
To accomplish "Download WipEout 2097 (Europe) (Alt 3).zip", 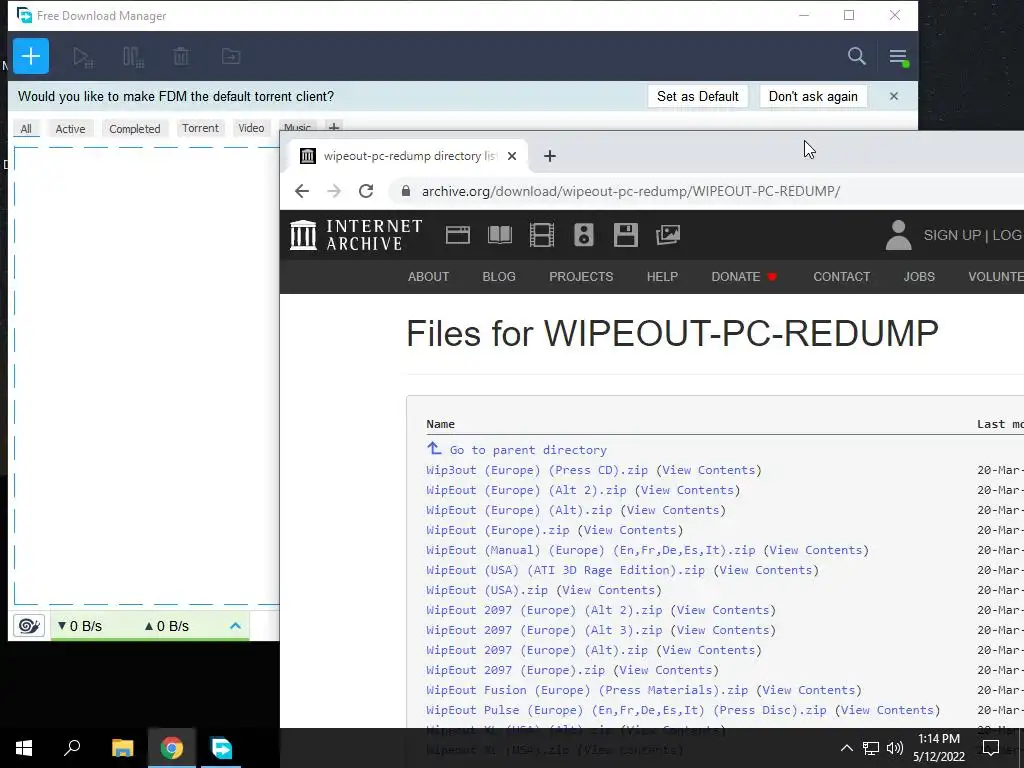I will [544, 630].
